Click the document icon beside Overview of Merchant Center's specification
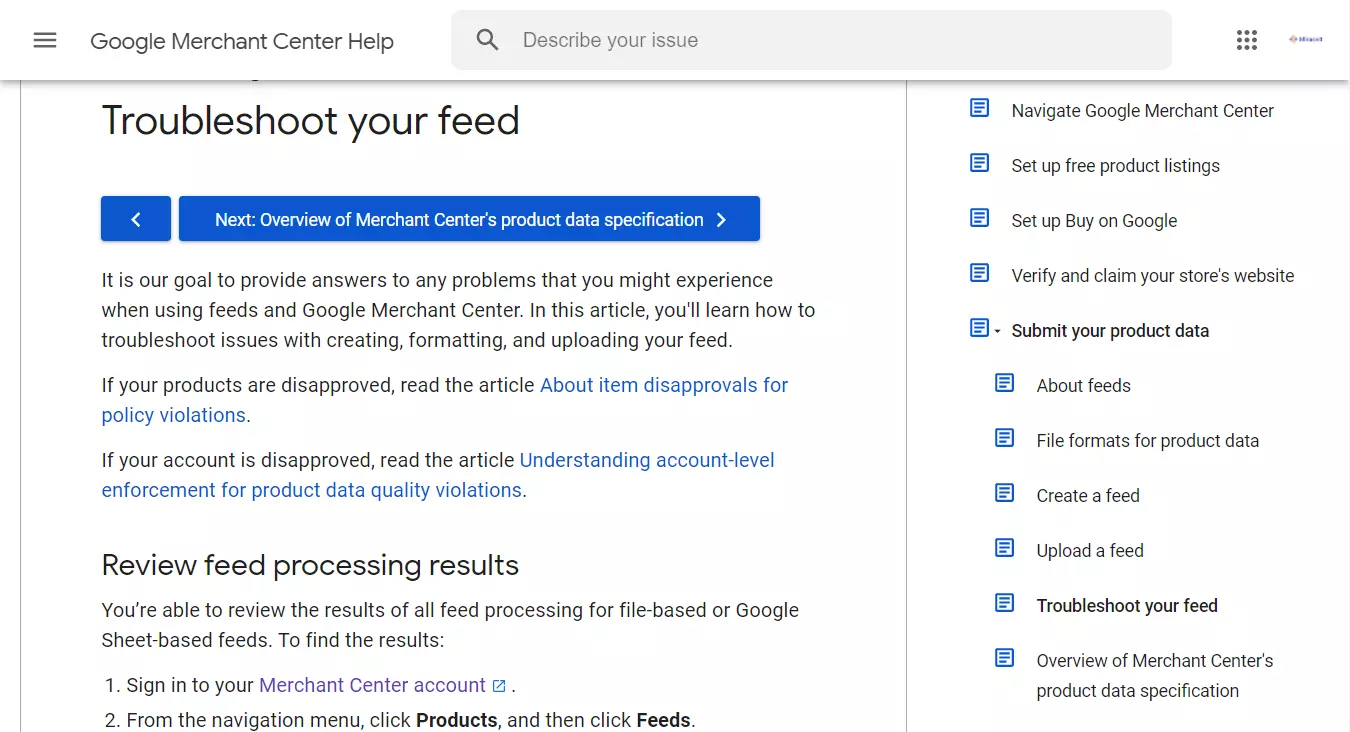Image resolution: width=1350 pixels, height=732 pixels. pyautogui.click(x=1005, y=658)
